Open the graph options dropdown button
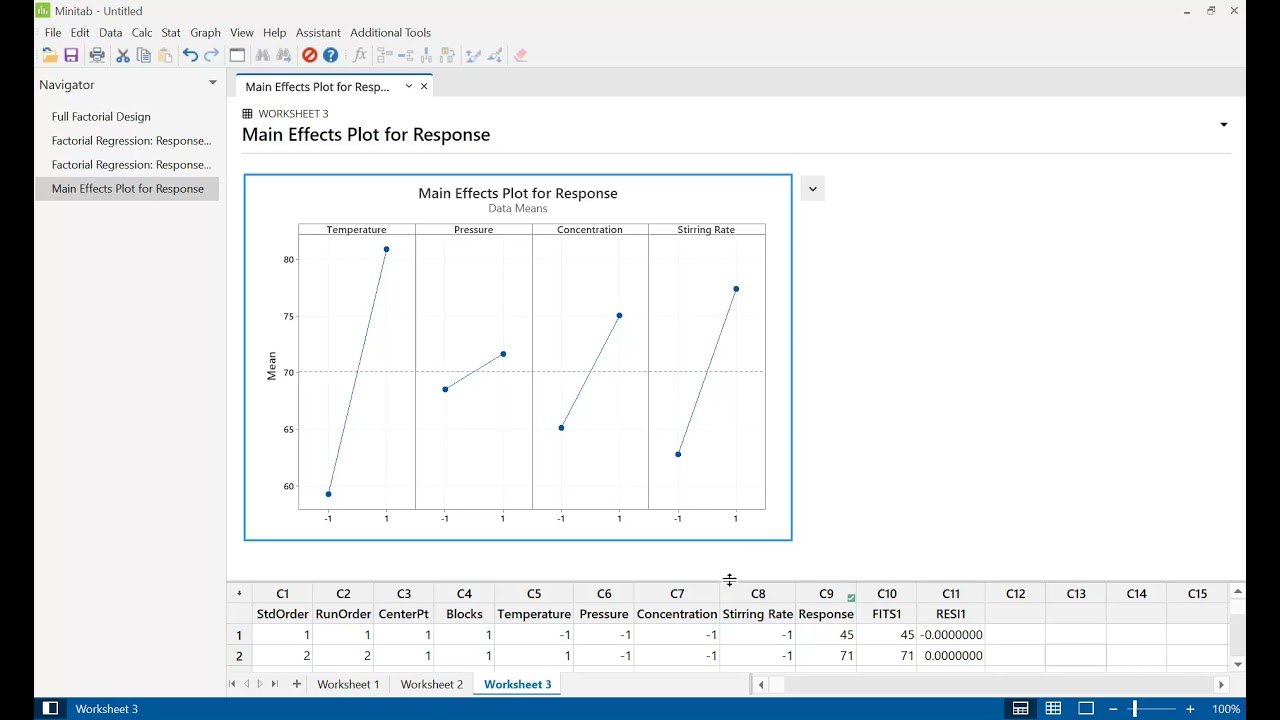This screenshot has width=1280, height=720. click(x=812, y=188)
